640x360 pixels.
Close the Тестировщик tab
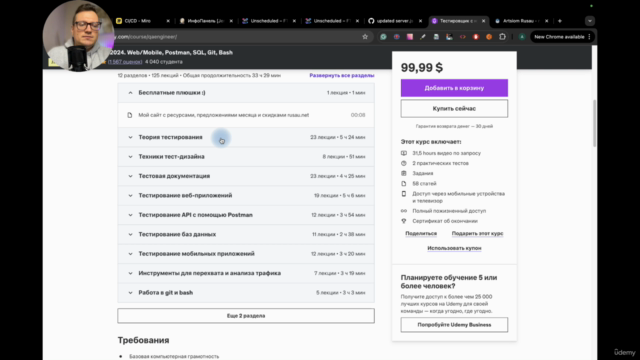click(x=484, y=21)
